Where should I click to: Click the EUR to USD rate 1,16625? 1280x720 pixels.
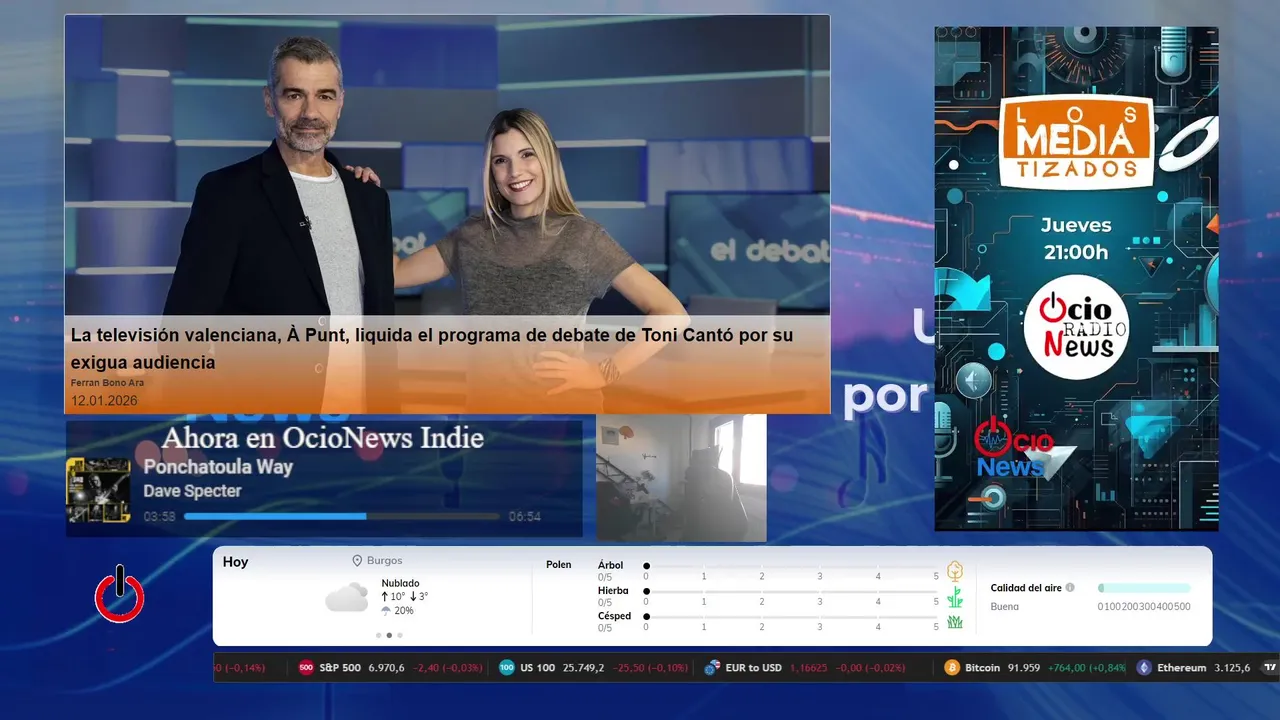point(810,668)
